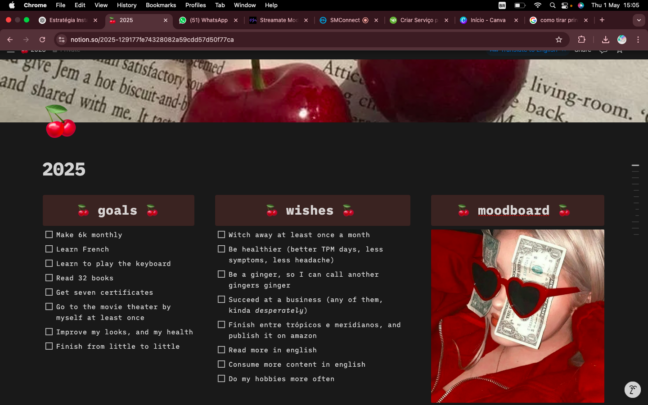
Task: Click the Notion help button at bottom right
Action: pyautogui.click(x=632, y=390)
